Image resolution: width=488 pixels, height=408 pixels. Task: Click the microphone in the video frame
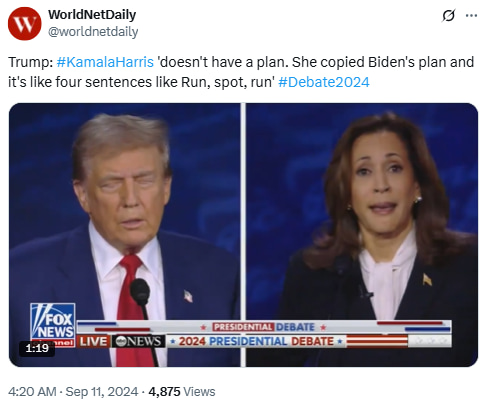click(140, 291)
